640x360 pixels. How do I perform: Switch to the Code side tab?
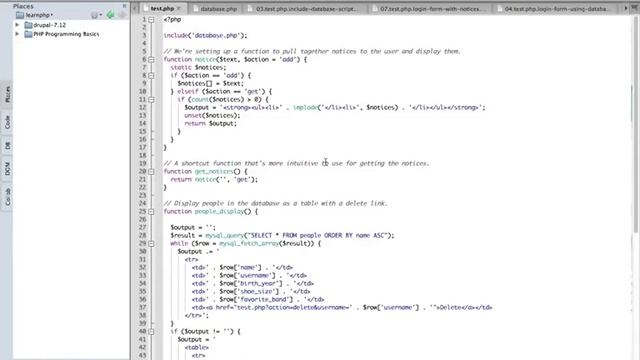point(7,122)
